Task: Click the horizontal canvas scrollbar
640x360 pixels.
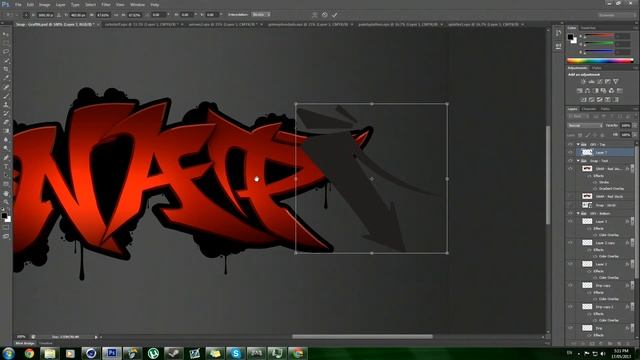Action: coord(362,337)
